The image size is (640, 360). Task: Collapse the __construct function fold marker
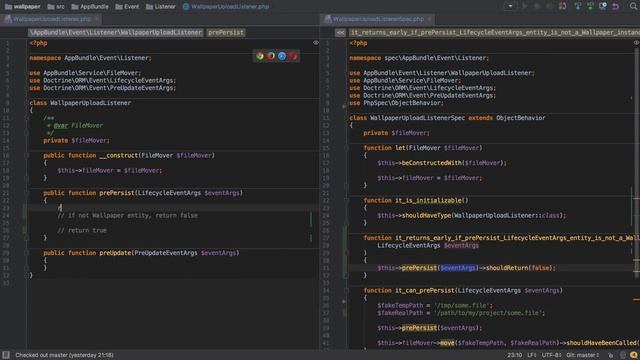tap(26, 156)
